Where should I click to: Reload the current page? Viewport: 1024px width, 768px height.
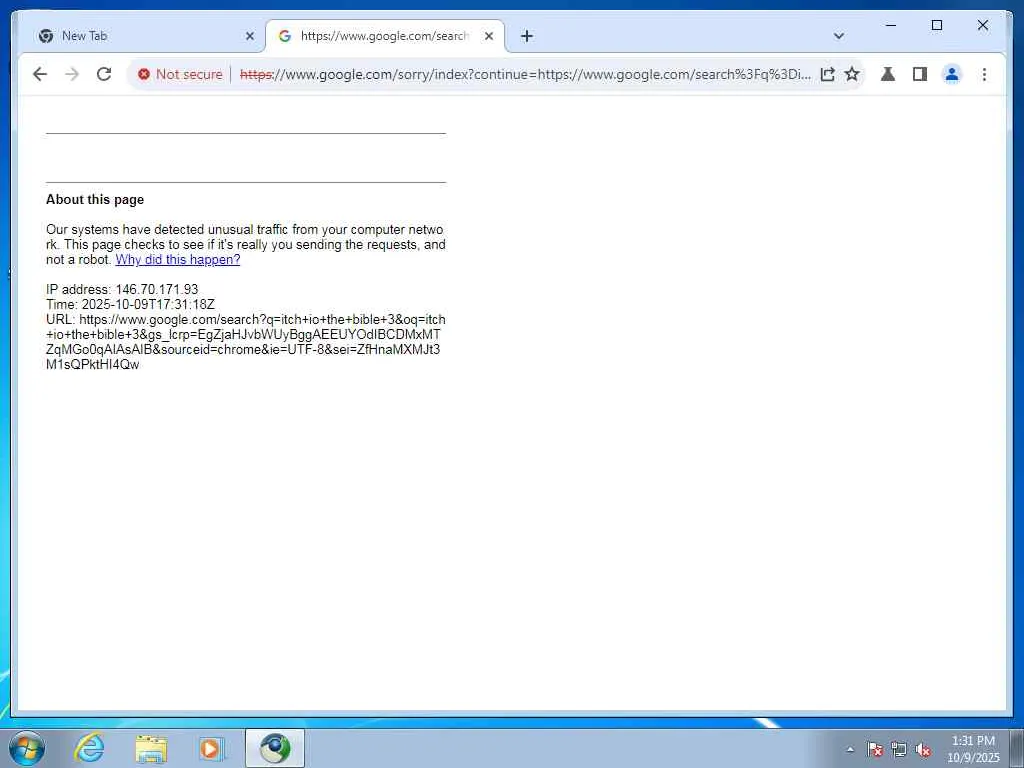coord(104,74)
